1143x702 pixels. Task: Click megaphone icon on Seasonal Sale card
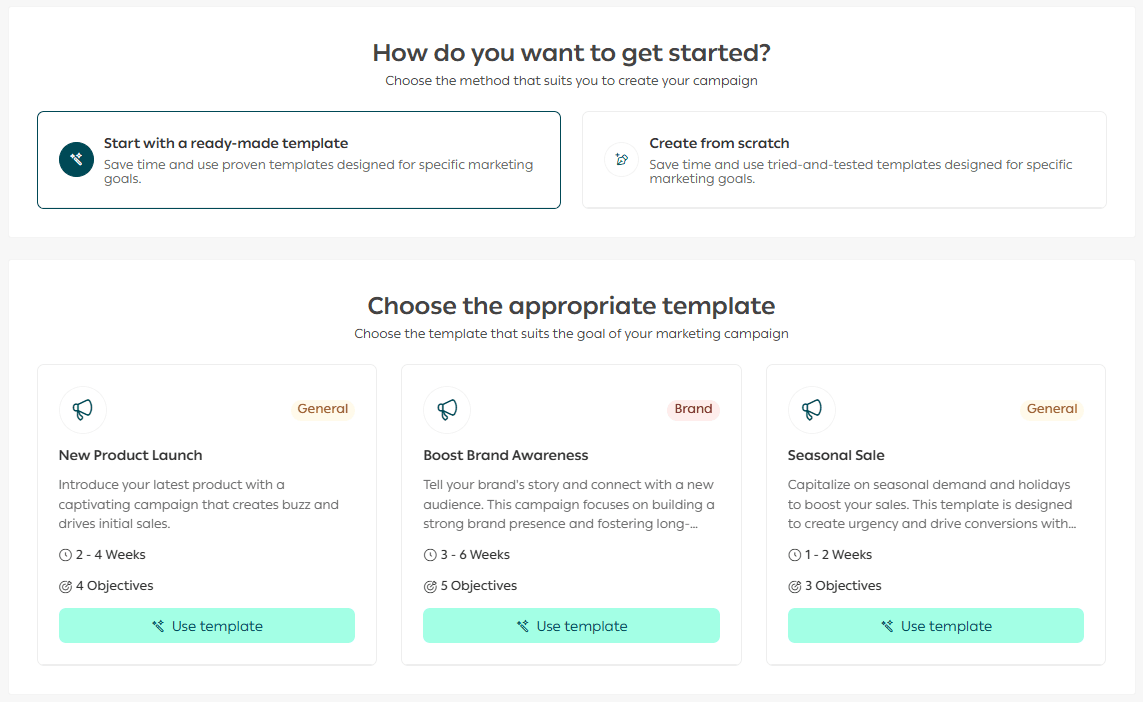click(812, 409)
